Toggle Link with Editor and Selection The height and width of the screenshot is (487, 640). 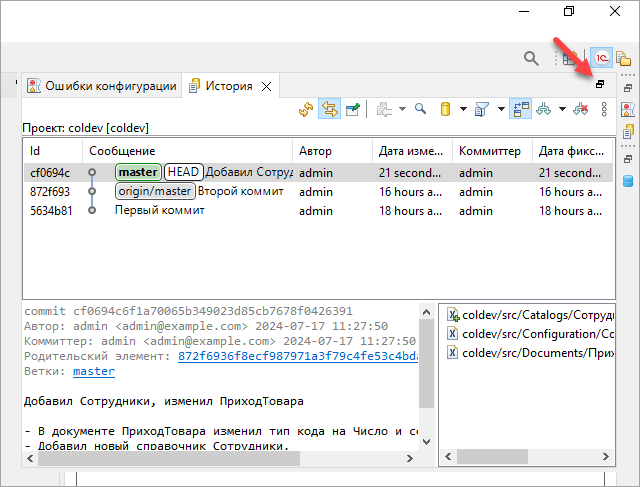(329, 109)
